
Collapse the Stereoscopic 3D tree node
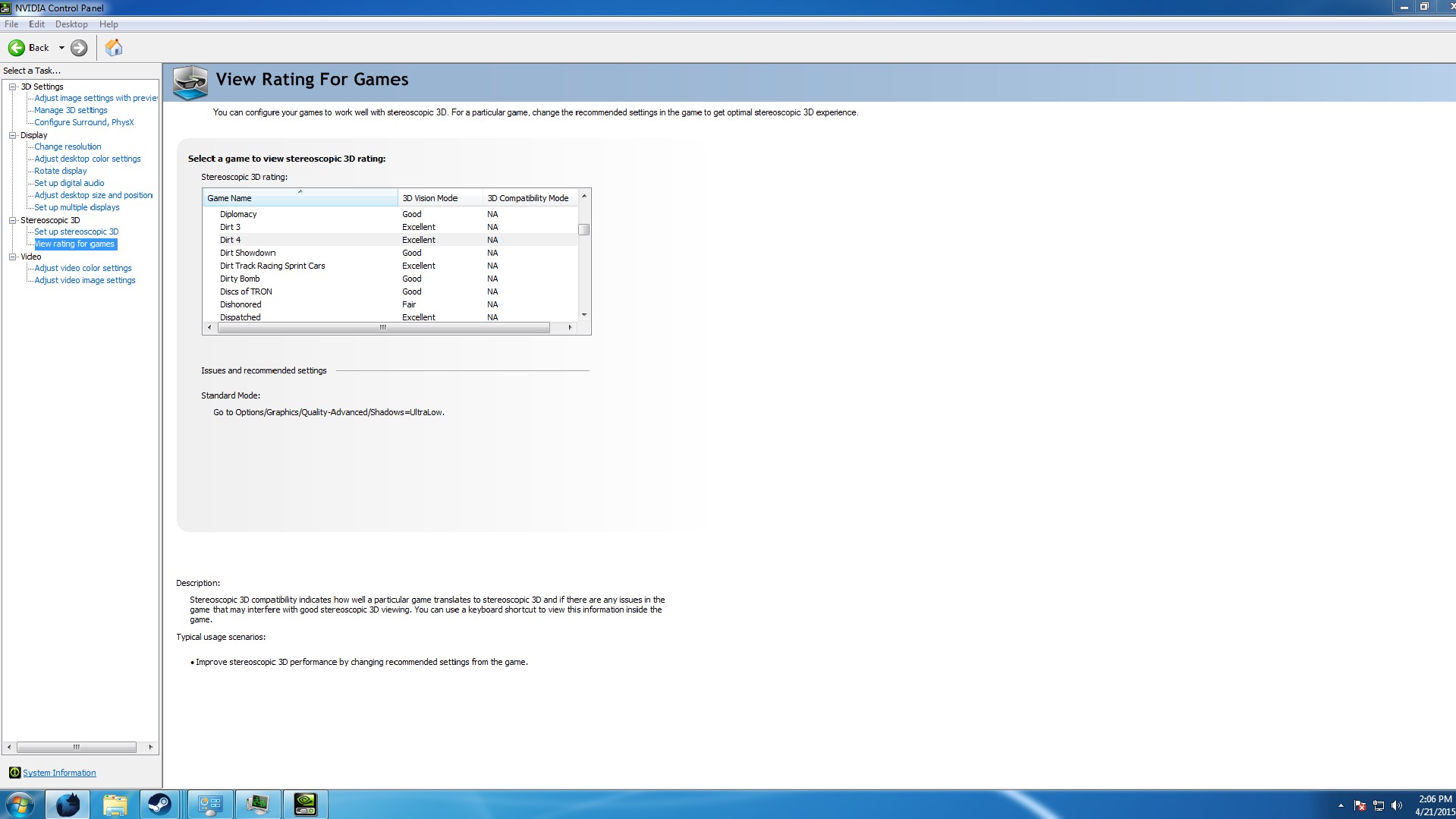(13, 220)
